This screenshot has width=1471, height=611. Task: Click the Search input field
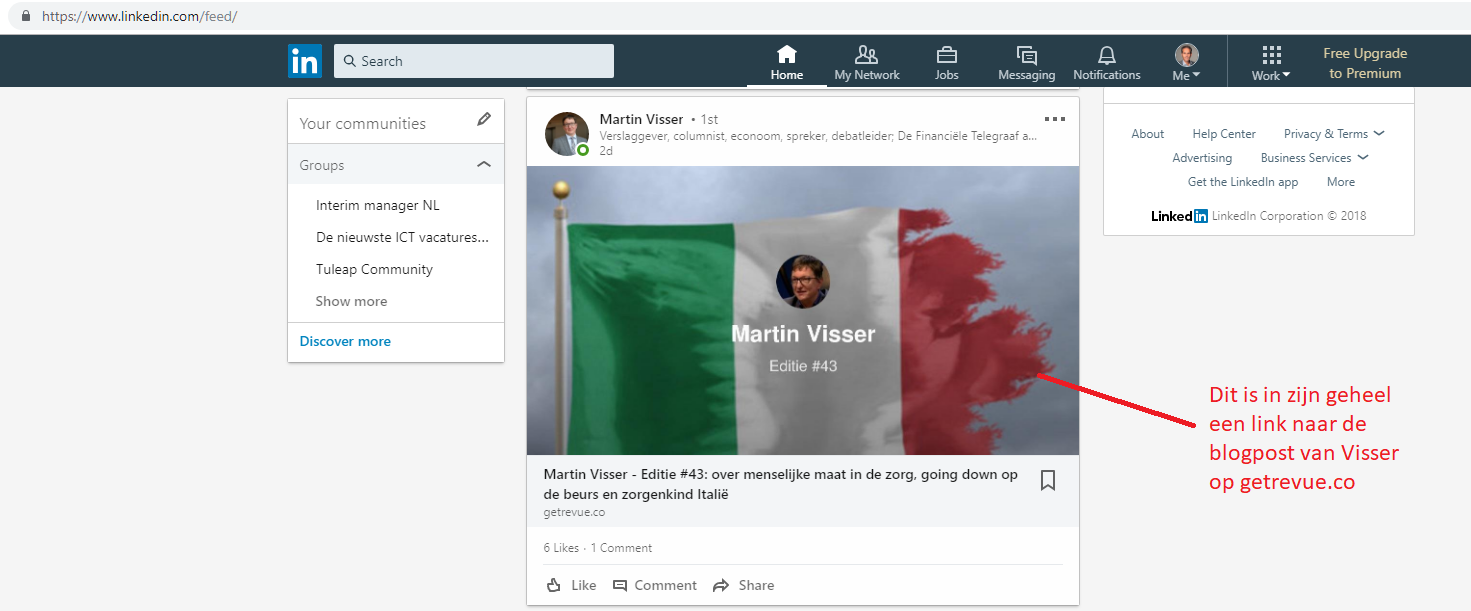coord(474,61)
